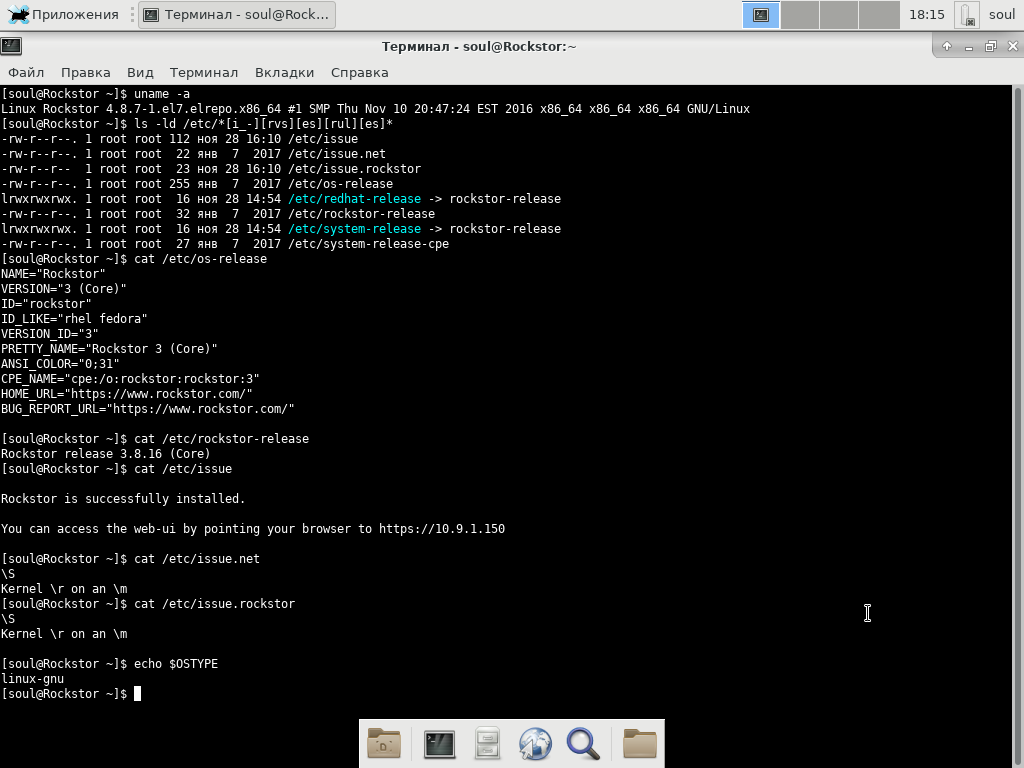
Task: Click the /etc/os-release listing row
Action: [197, 184]
